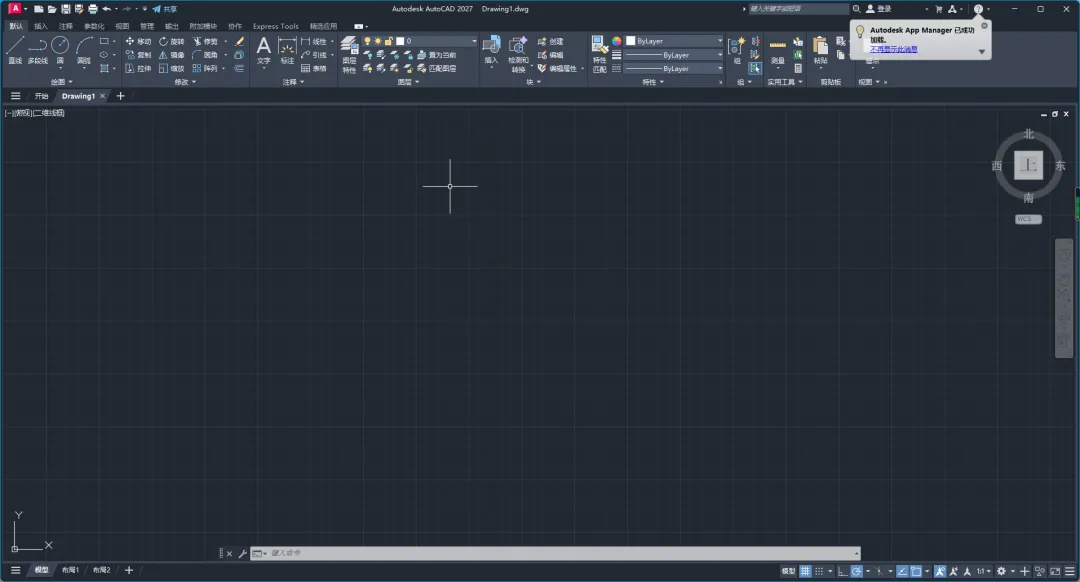This screenshot has height=582, width=1080.
Task: Click the Table (表格) tool
Action: click(x=314, y=68)
